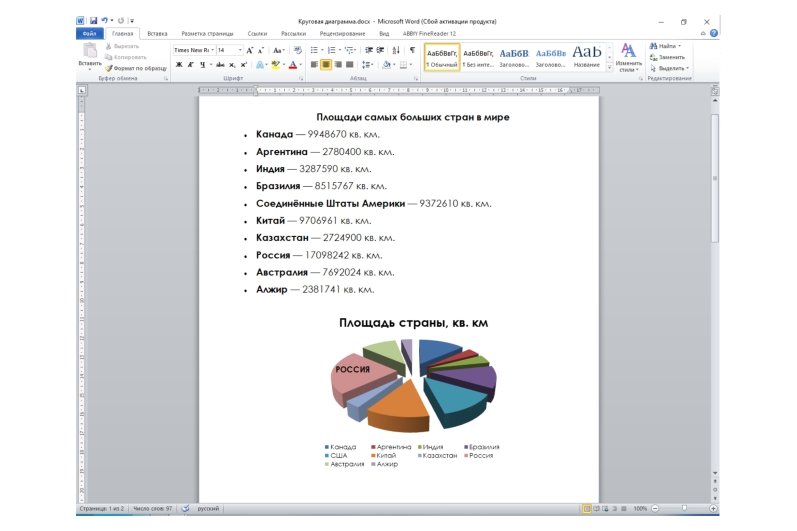The width and height of the screenshot is (797, 531).
Task: Click the русский language indicator
Action: coord(208,508)
